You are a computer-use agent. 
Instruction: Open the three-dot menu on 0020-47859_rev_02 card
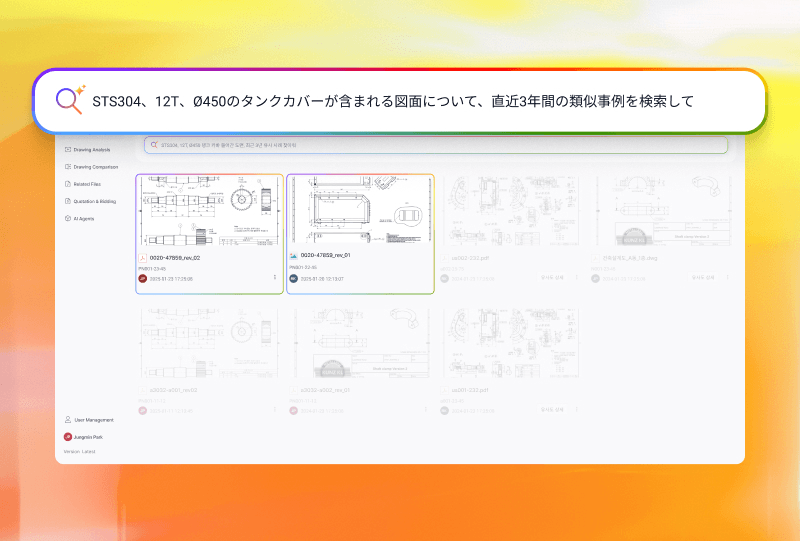(x=274, y=278)
